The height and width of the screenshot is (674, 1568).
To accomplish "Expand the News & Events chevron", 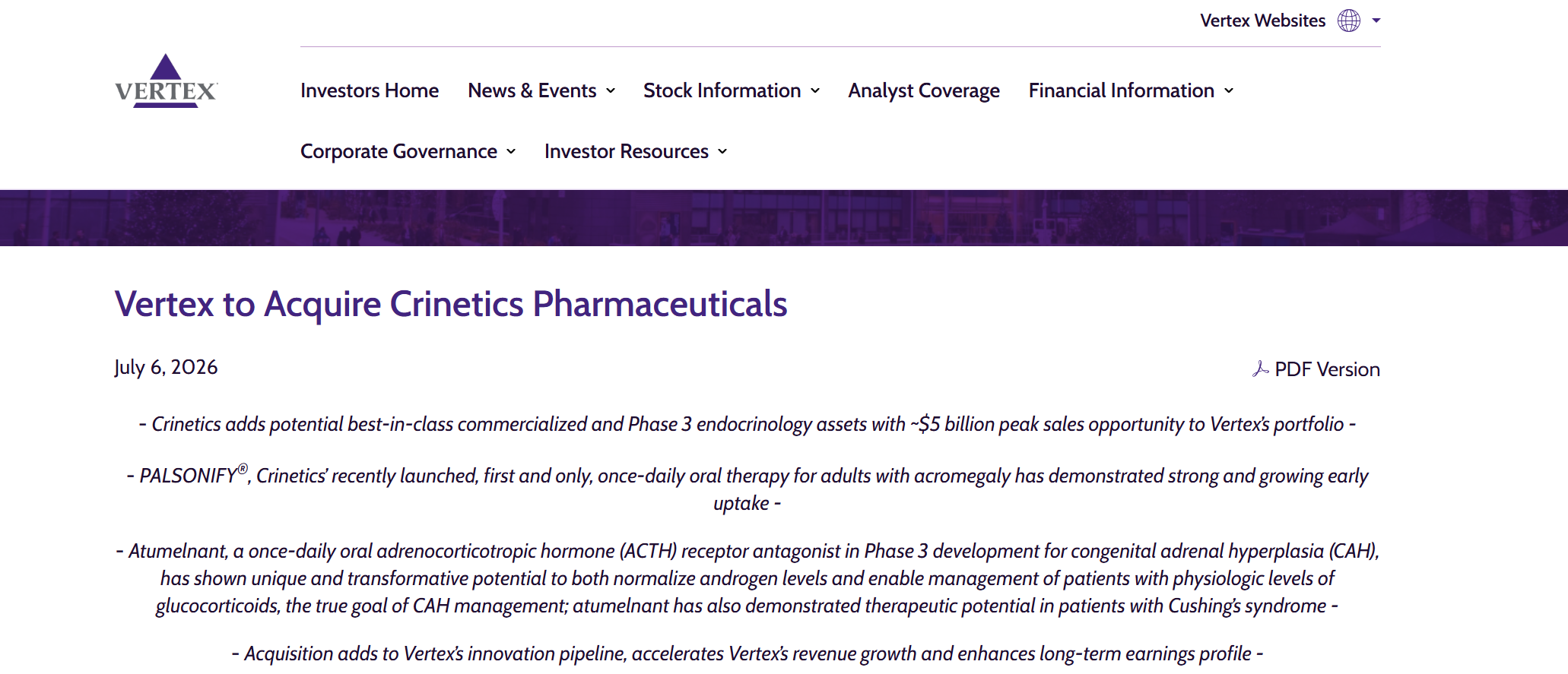I will (611, 91).
